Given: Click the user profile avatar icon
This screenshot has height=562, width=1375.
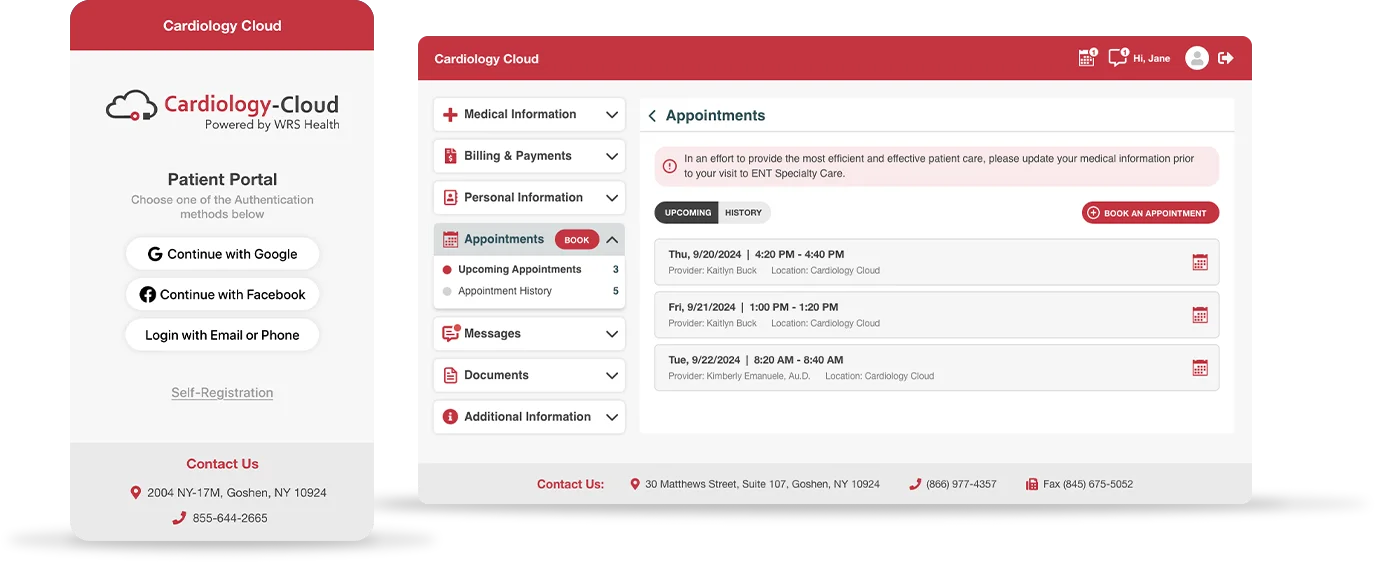Looking at the screenshot, I should (x=1196, y=58).
